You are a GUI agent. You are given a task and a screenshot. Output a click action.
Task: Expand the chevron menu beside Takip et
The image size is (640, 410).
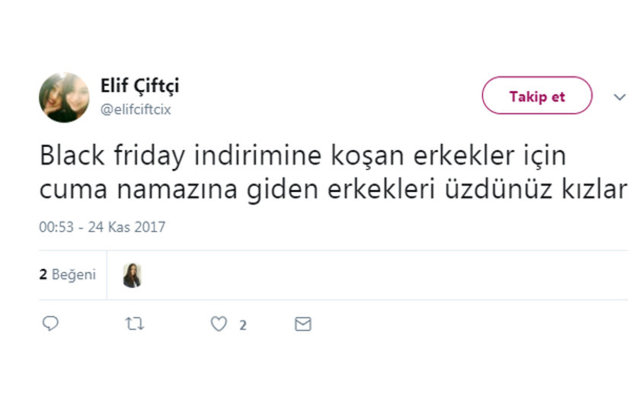620,97
